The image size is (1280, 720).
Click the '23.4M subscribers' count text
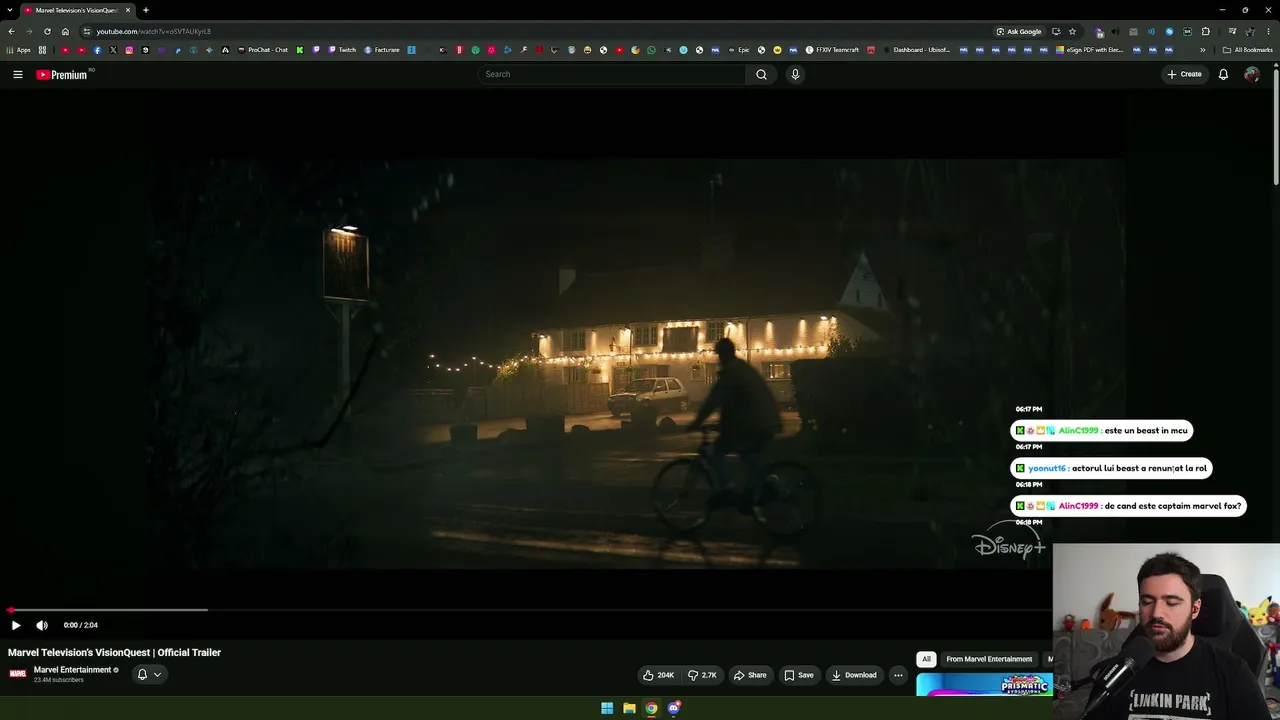coord(59,680)
